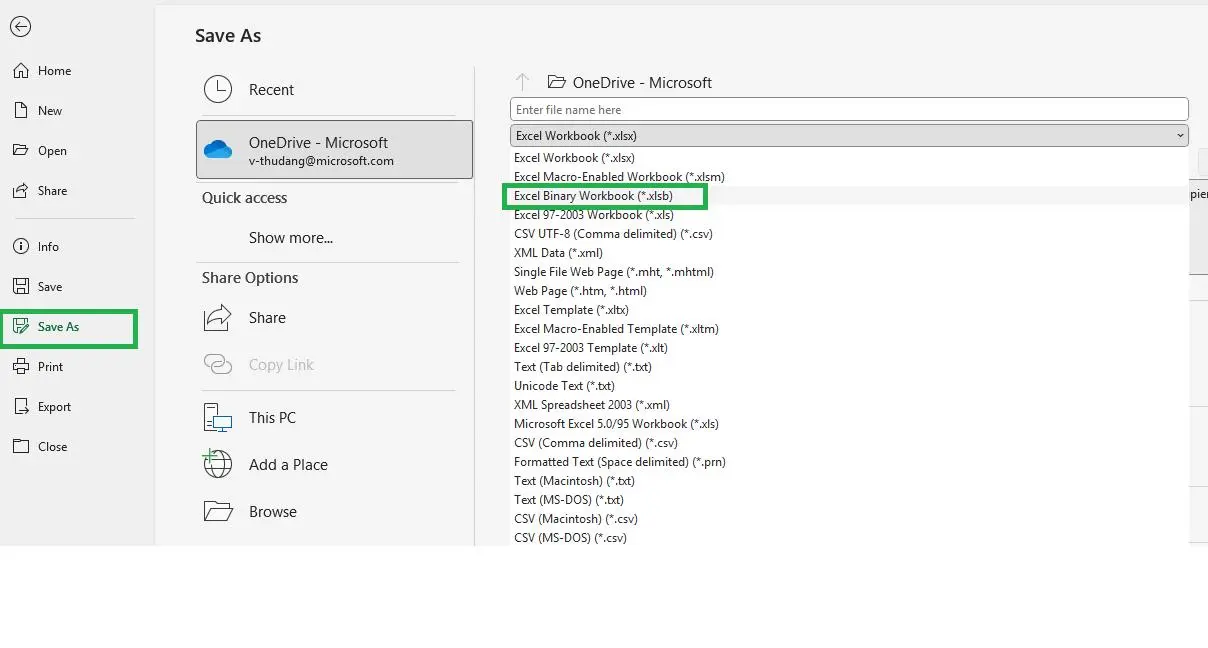The height and width of the screenshot is (648, 1208).
Task: Click Browse to pick a folder
Action: click(273, 512)
